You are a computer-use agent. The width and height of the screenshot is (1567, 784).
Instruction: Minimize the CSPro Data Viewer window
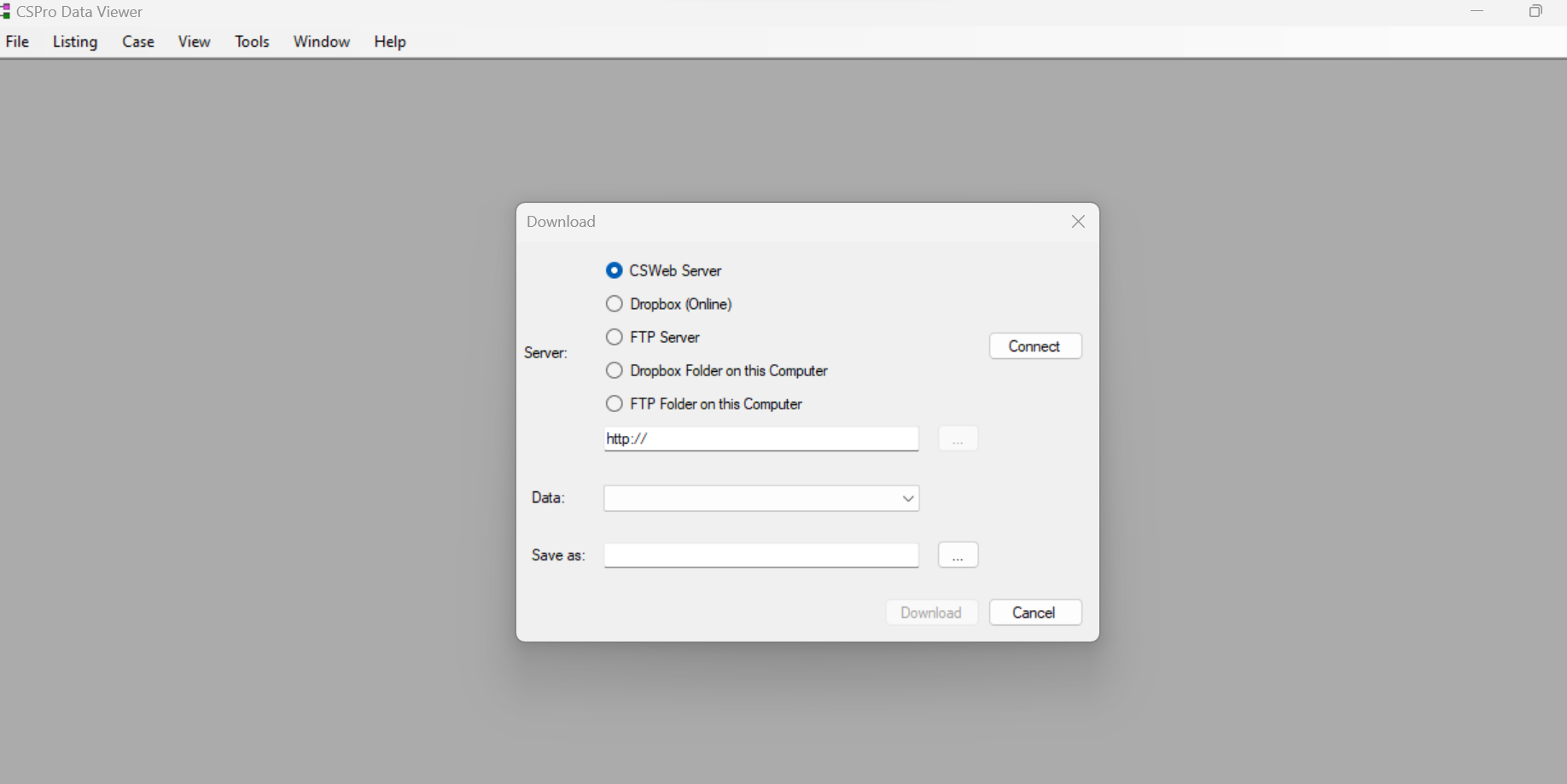pyautogui.click(x=1477, y=12)
